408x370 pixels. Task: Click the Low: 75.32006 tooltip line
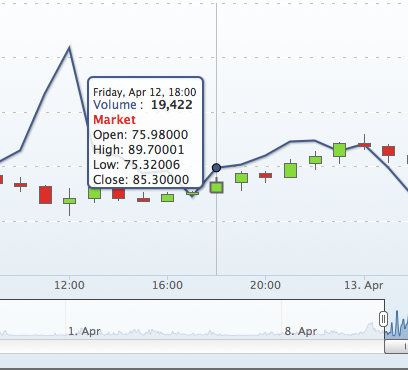pyautogui.click(x=137, y=165)
